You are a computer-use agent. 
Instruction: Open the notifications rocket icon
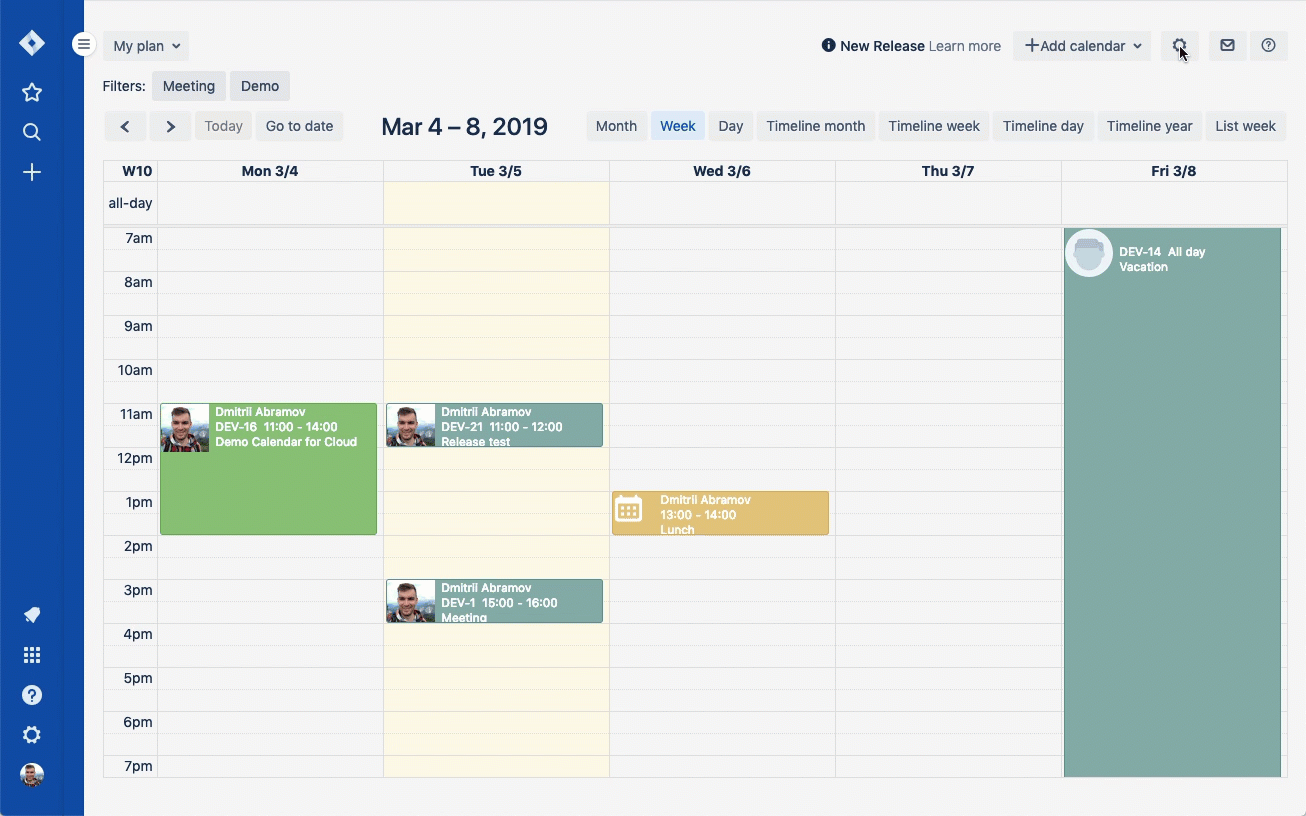(32, 615)
